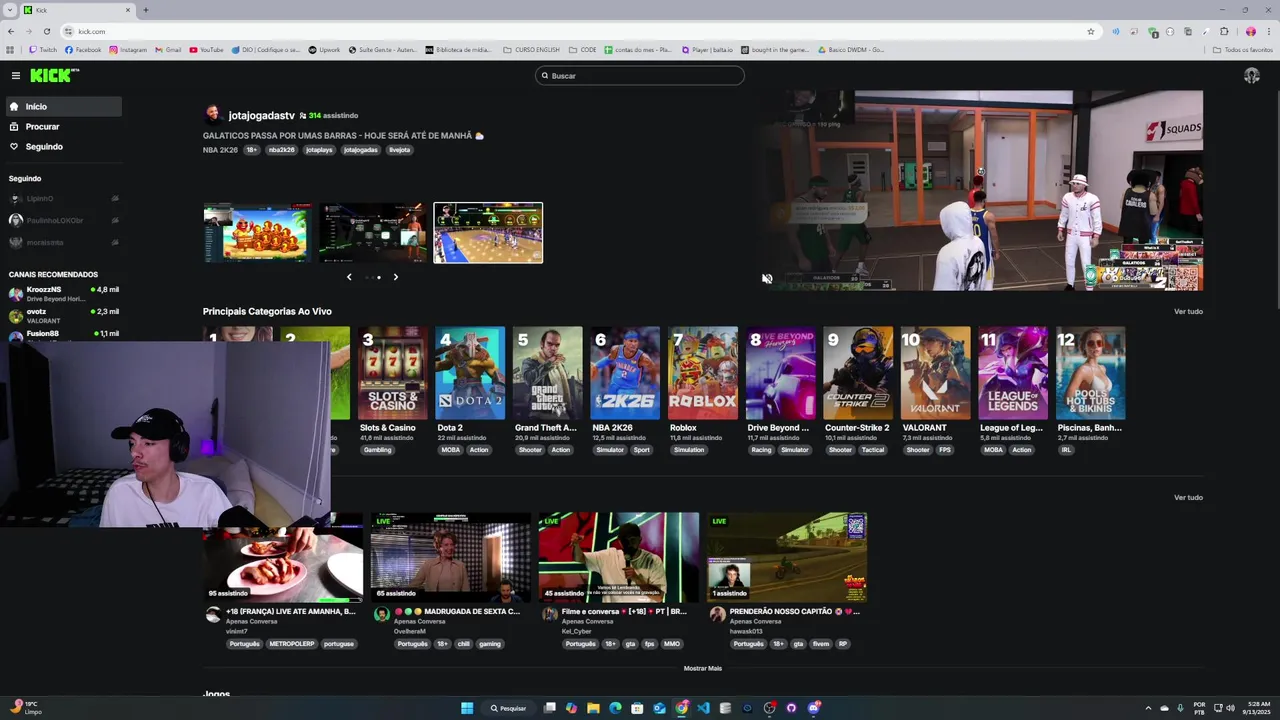Open the MADRUGADA DE SEXTA stream thumbnail
This screenshot has height=720, width=1280.
450,557
